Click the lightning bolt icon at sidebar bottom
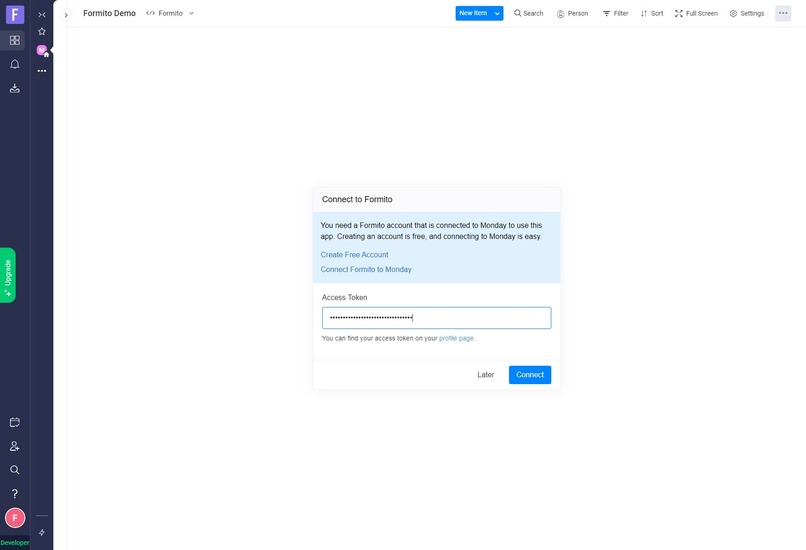This screenshot has width=806, height=550. pos(42,533)
